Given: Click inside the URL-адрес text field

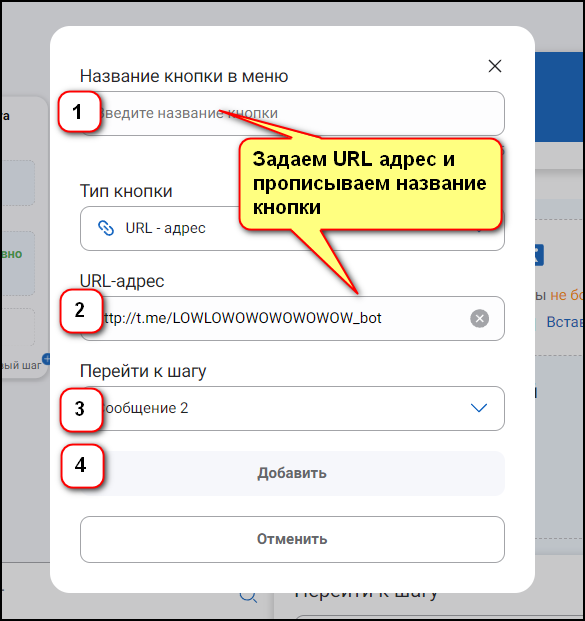Looking at the screenshot, I should click(x=292, y=318).
